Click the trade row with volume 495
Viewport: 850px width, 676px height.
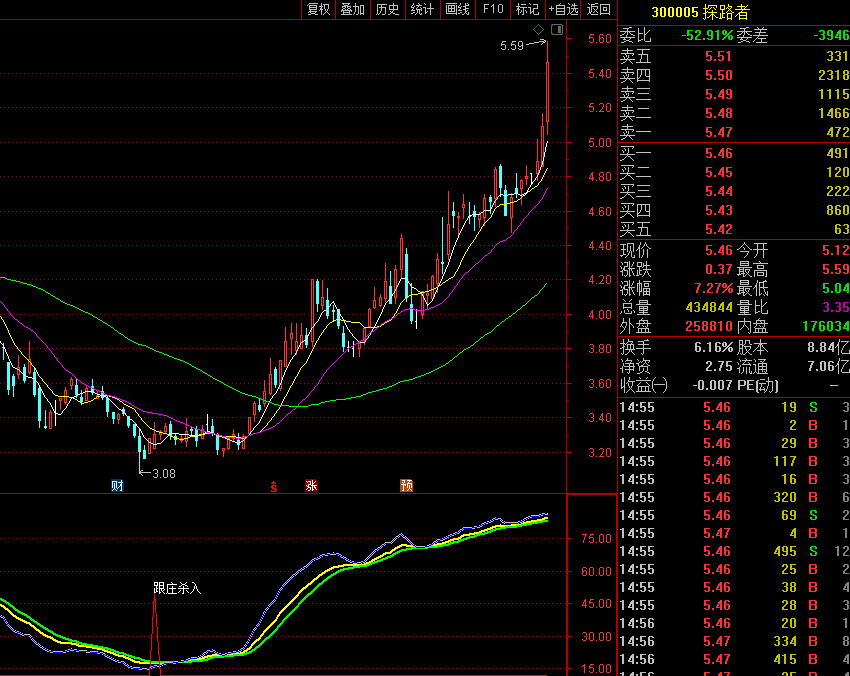tap(734, 551)
